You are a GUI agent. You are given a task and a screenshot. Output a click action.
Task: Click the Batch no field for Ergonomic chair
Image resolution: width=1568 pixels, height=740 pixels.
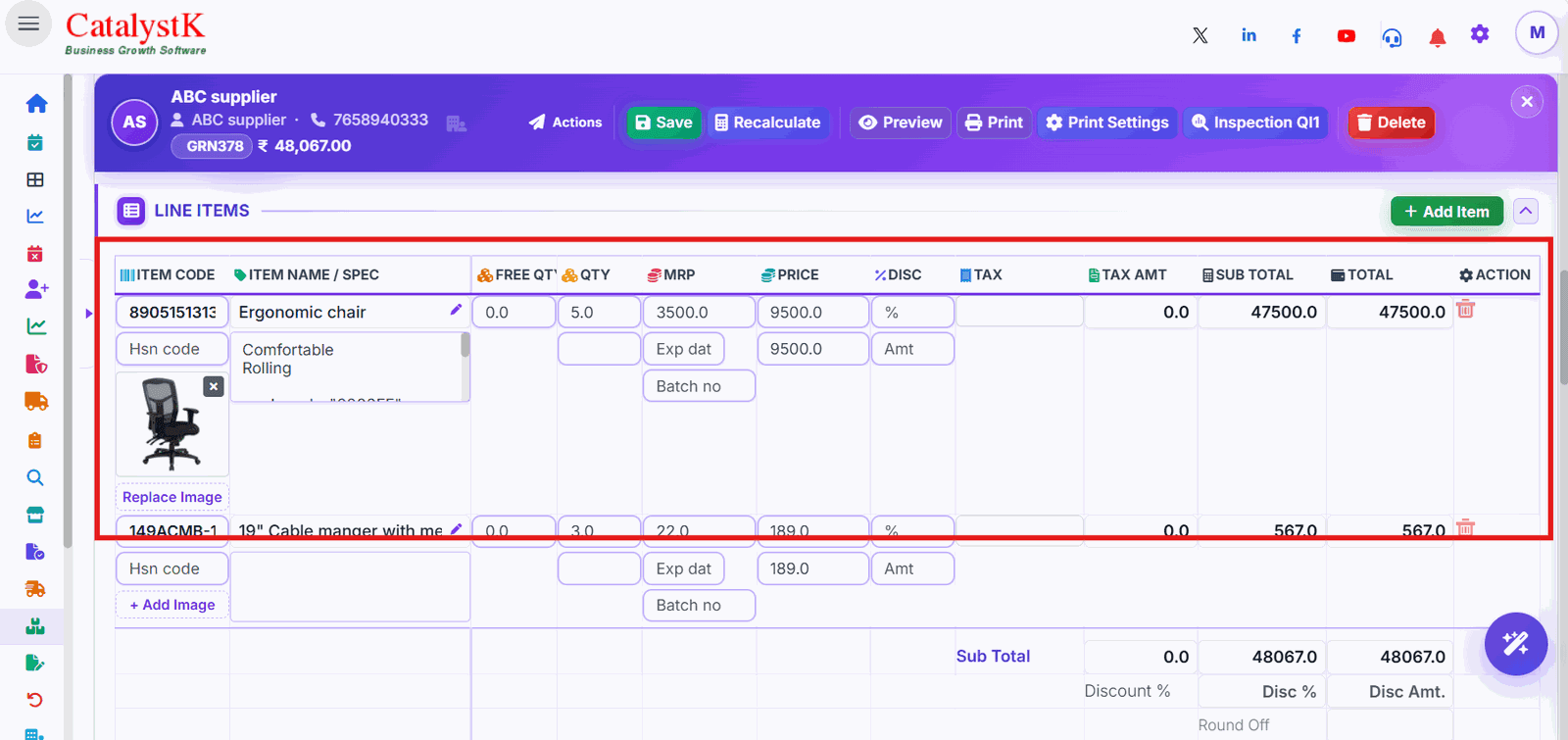click(x=699, y=386)
